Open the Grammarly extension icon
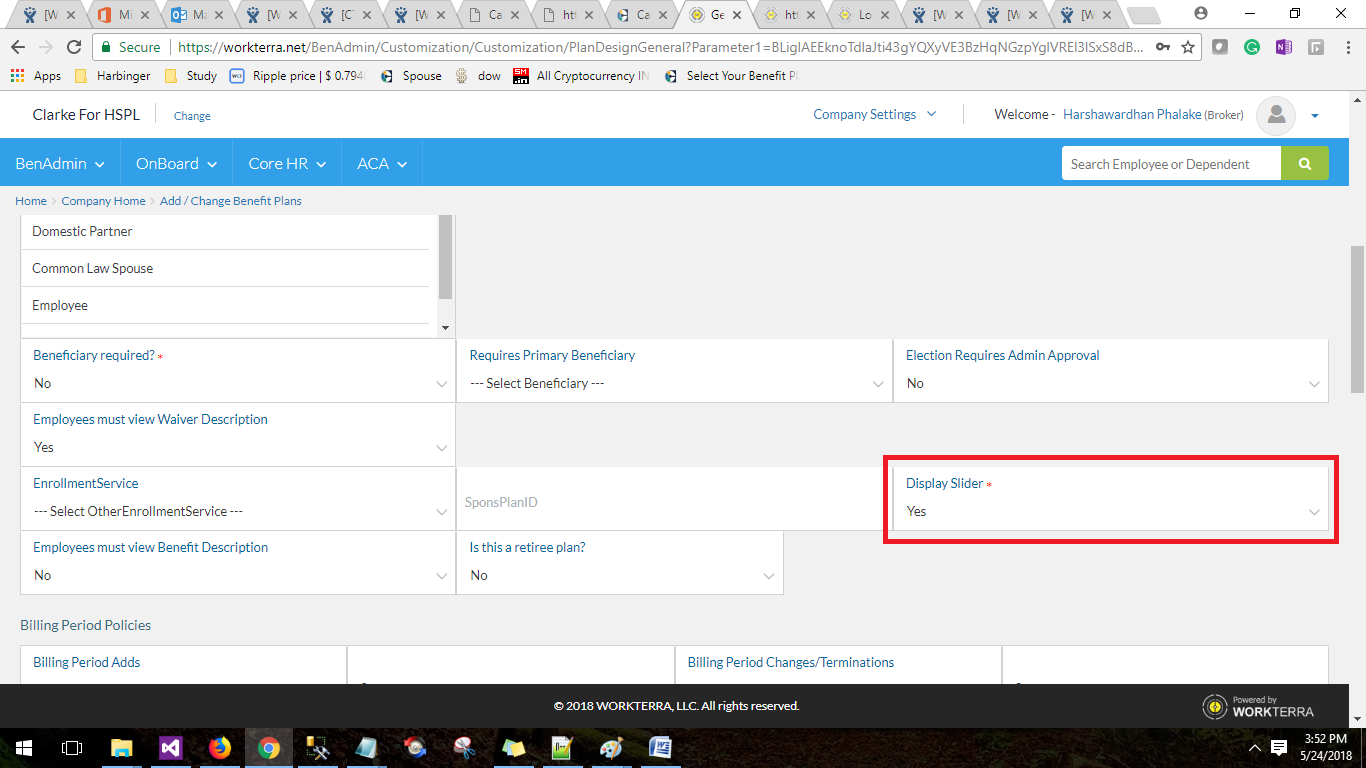Screen dimensions: 1366x768 coord(1252,46)
